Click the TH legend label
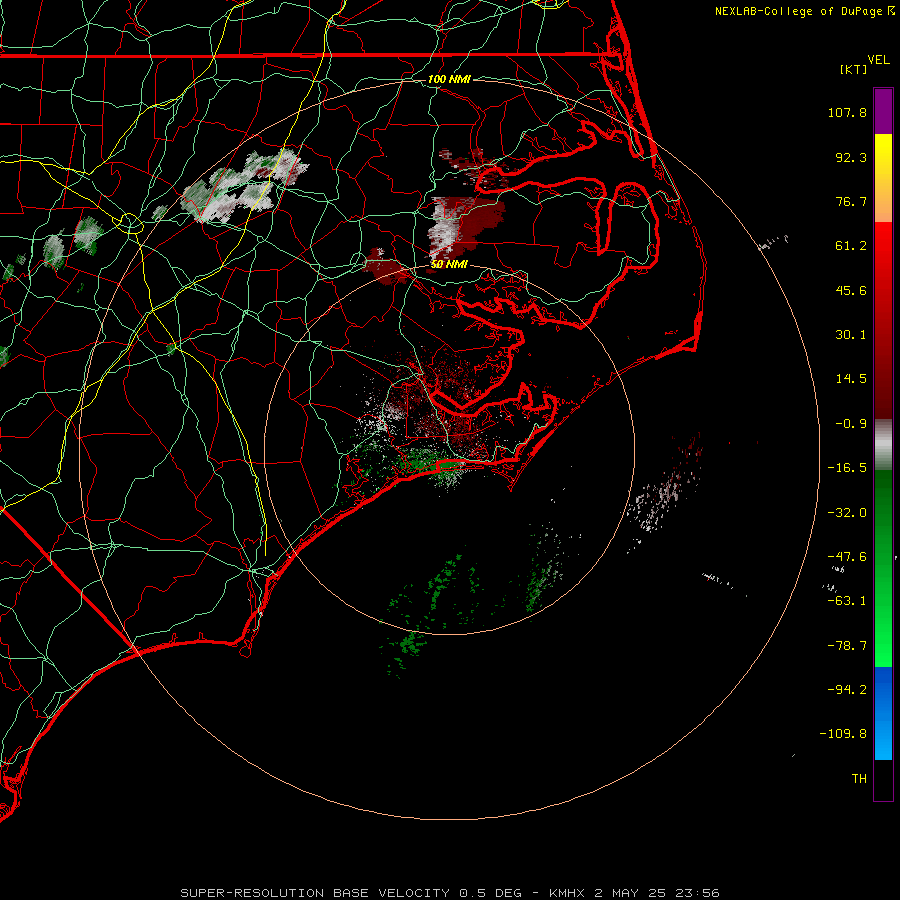Image resolution: width=900 pixels, height=900 pixels. (x=859, y=779)
